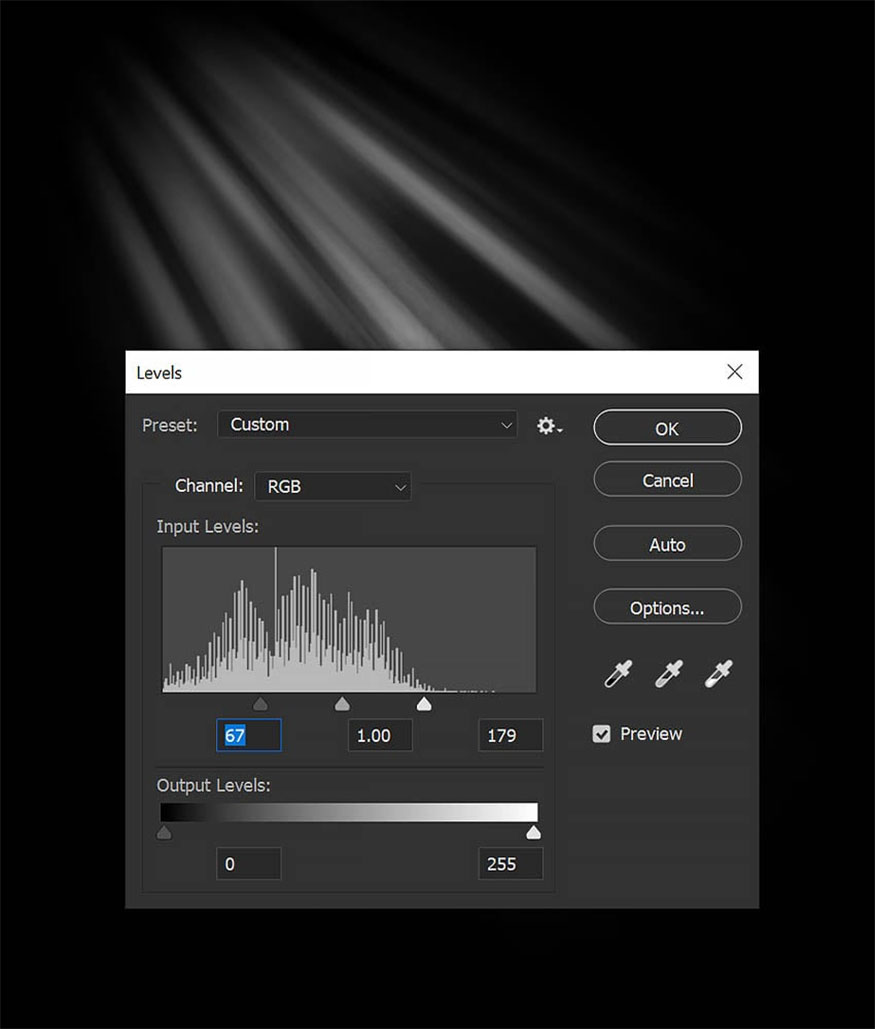This screenshot has width=875, height=1029.
Task: Open the preset options gear menu
Action: [x=549, y=426]
